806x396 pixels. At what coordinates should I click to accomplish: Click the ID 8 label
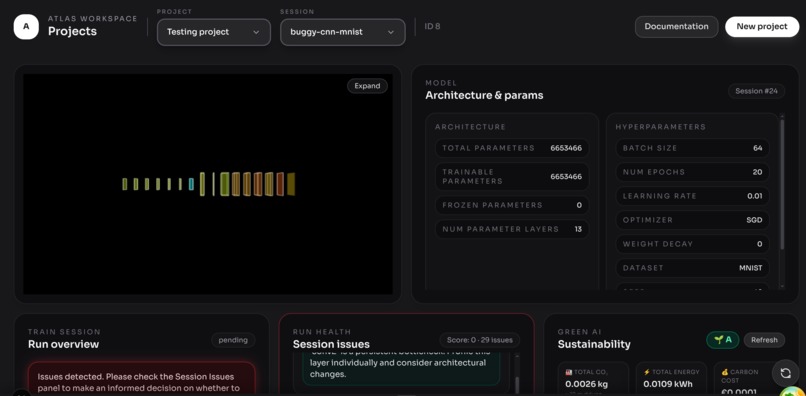pos(432,27)
